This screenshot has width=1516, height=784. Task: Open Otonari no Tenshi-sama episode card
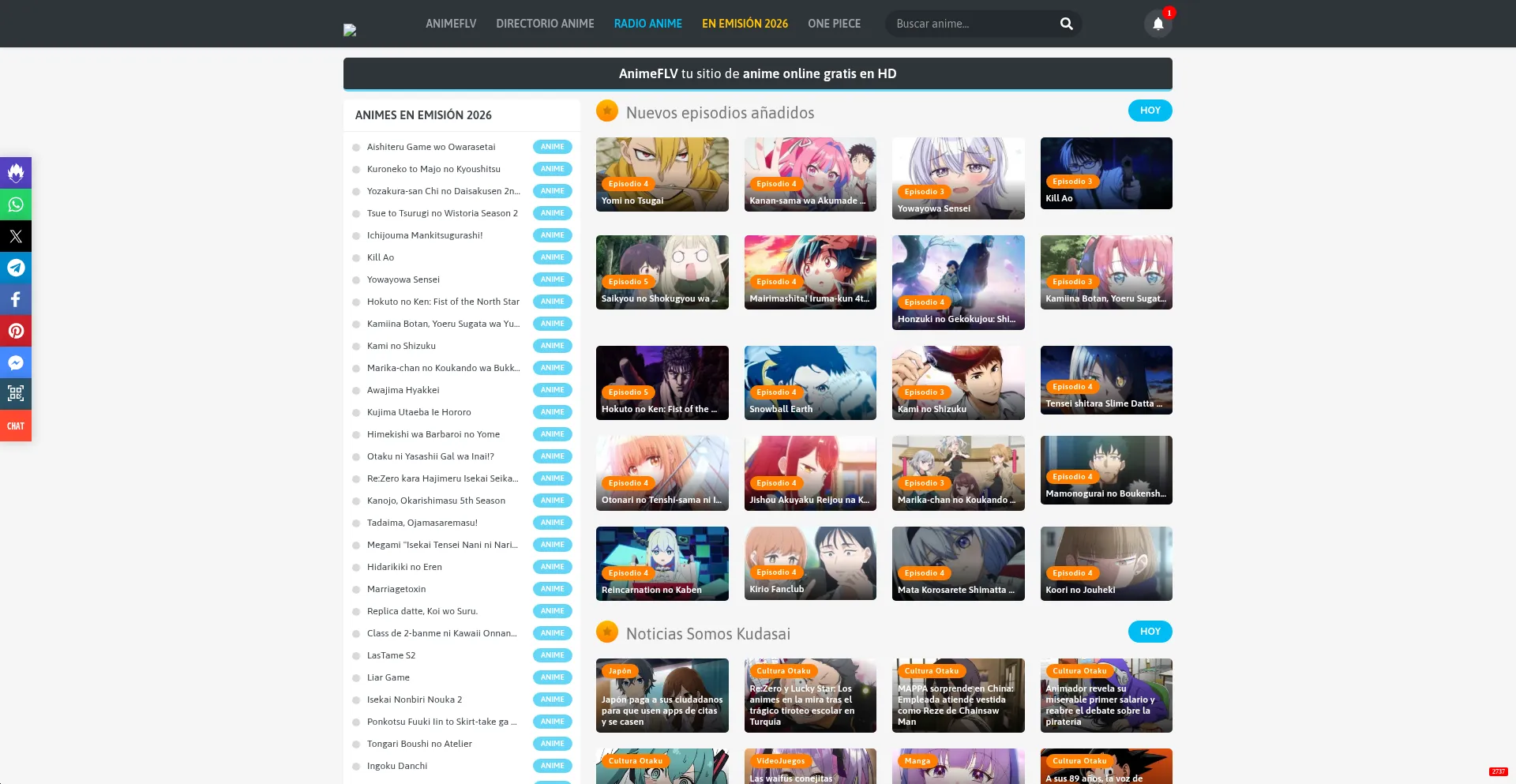[x=662, y=473]
